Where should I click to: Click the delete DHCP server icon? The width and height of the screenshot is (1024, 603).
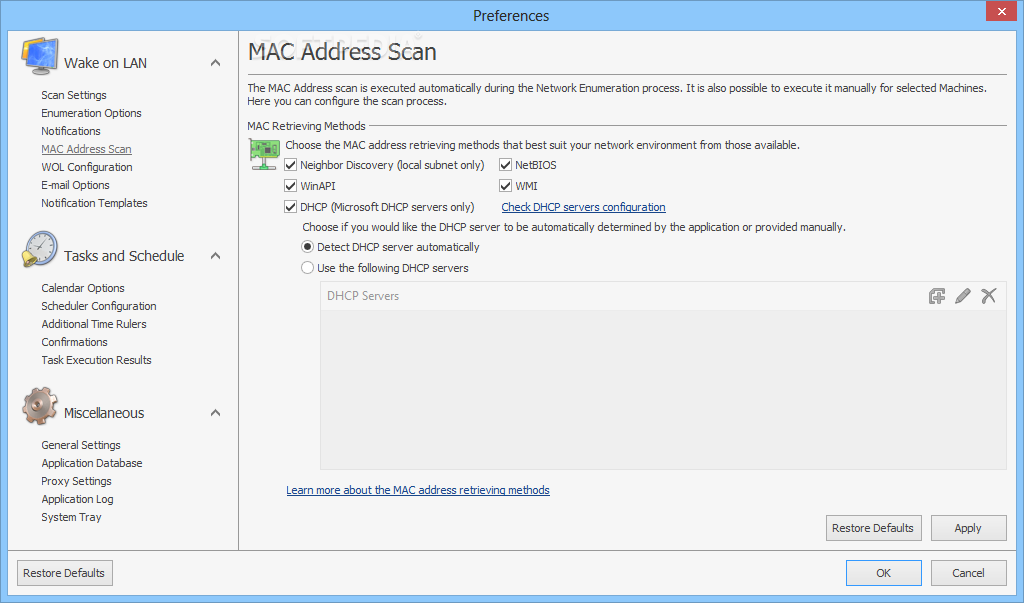click(989, 296)
